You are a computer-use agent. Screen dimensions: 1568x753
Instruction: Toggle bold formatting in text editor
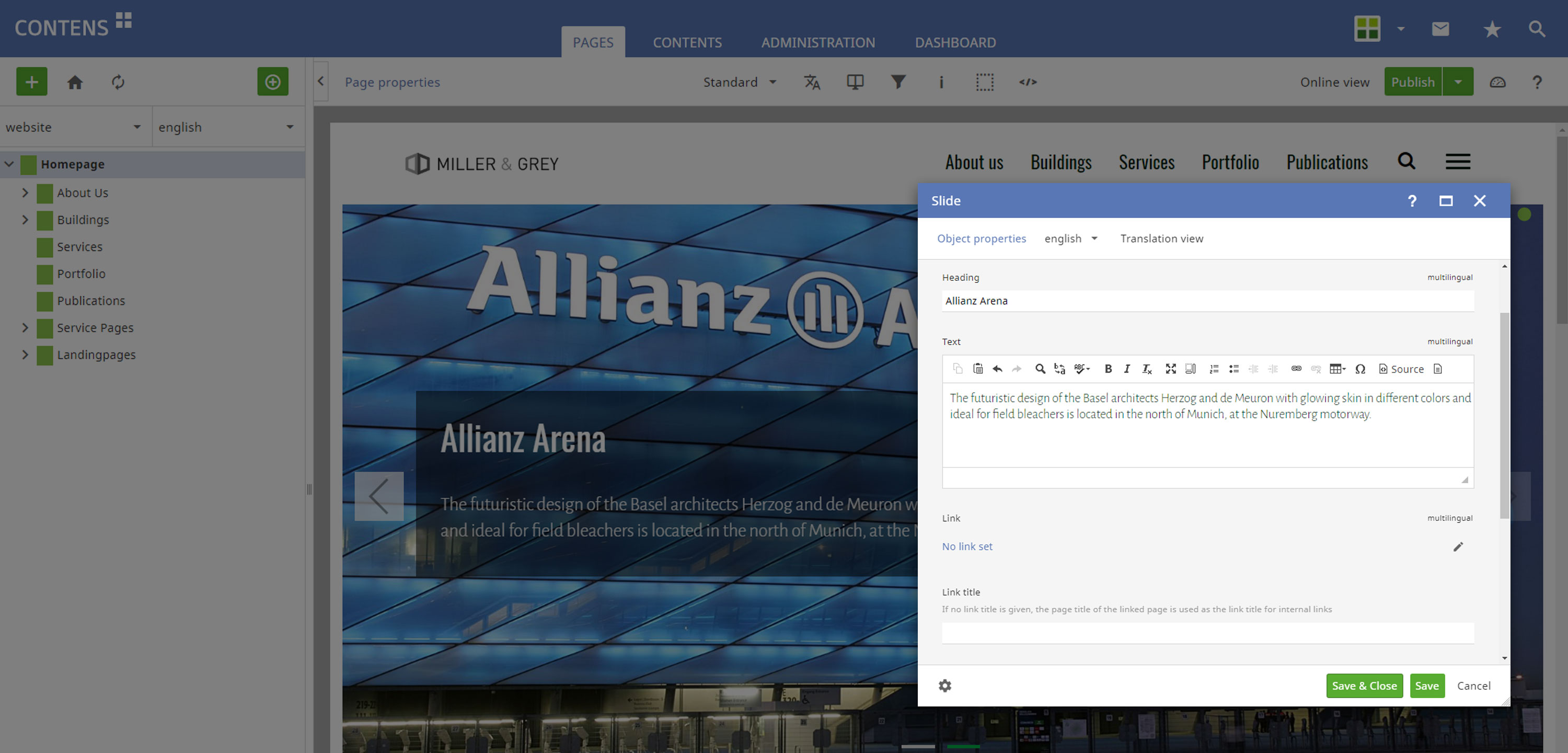click(x=1108, y=369)
